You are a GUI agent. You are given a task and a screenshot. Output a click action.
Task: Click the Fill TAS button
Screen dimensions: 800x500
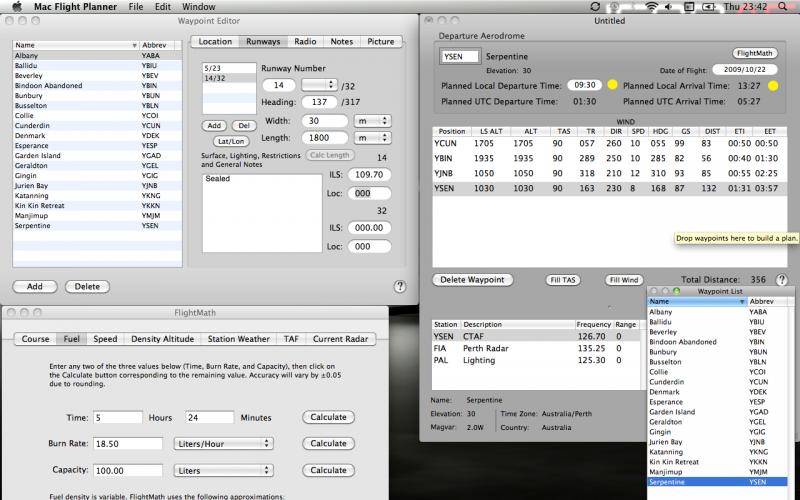(563, 280)
